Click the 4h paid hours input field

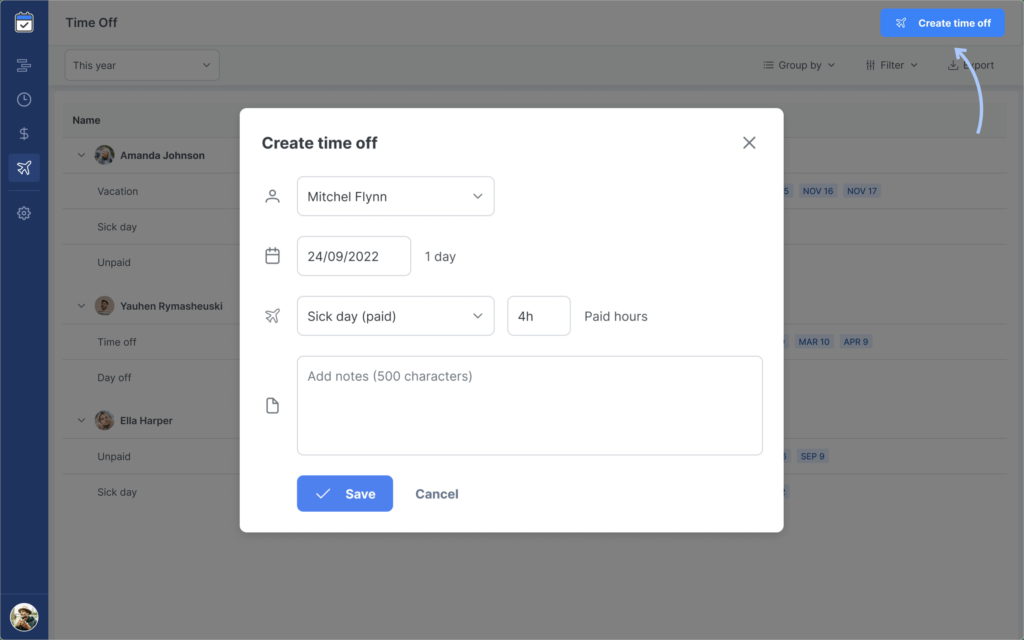click(x=538, y=315)
